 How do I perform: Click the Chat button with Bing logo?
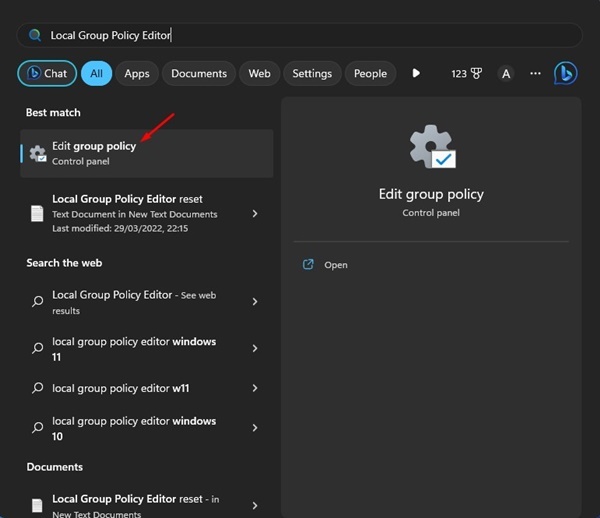(47, 73)
